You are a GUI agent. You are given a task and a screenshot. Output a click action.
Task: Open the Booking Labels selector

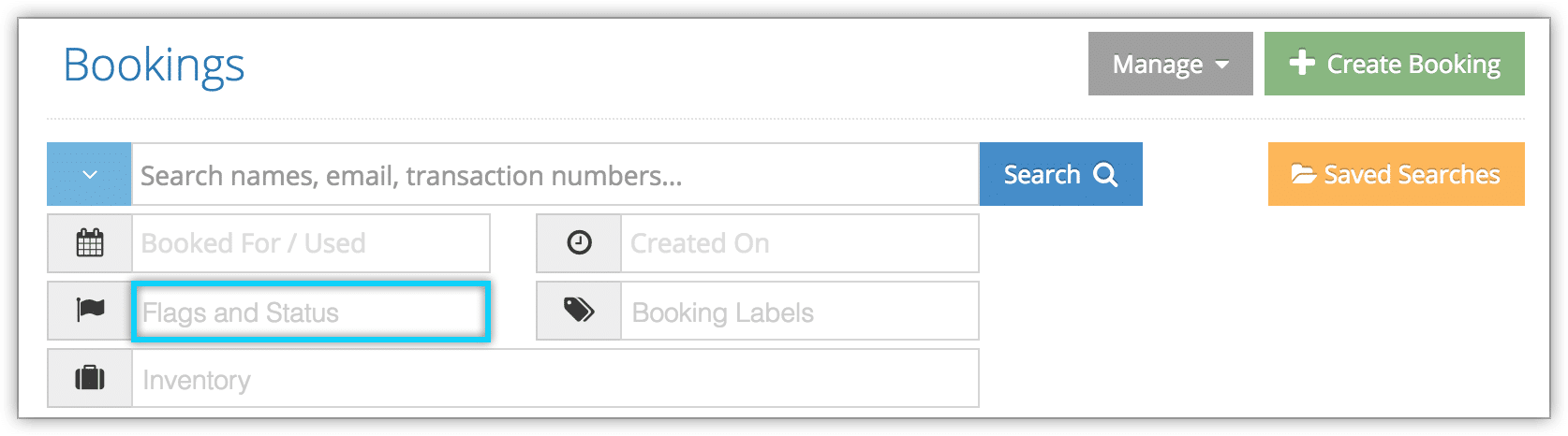click(800, 311)
